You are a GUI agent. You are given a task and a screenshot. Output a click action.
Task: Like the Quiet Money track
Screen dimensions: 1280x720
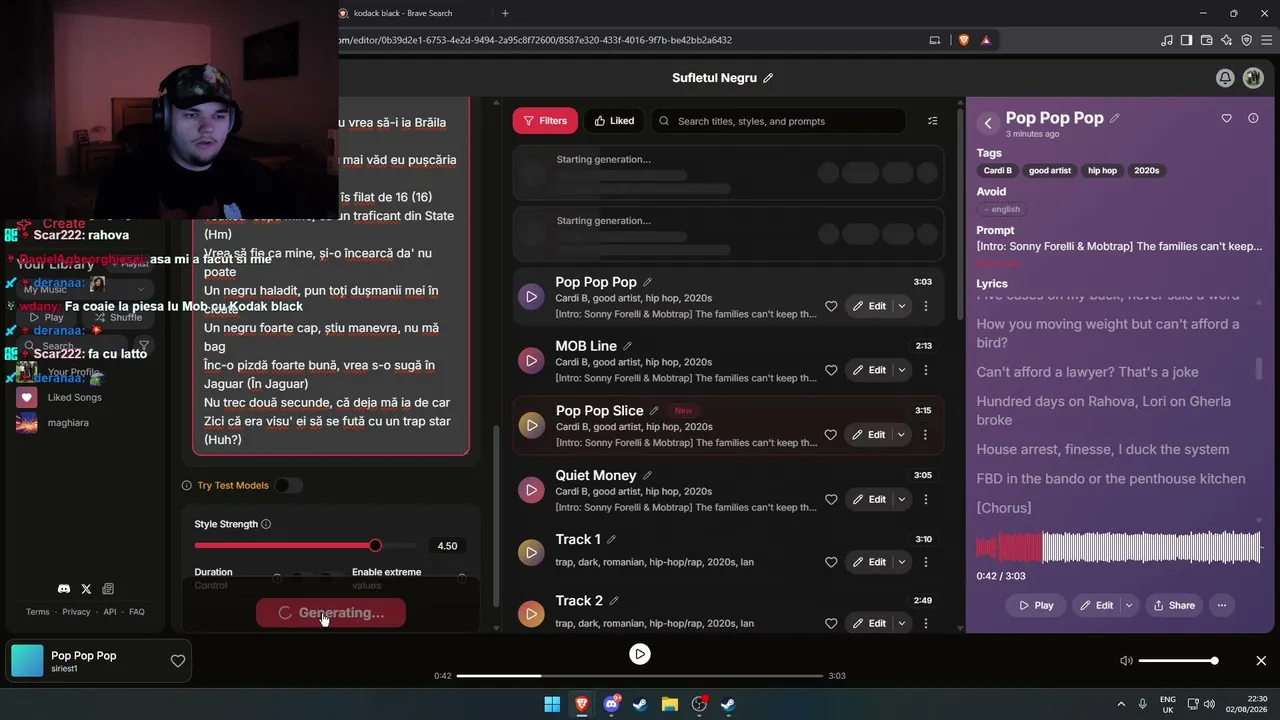(831, 499)
